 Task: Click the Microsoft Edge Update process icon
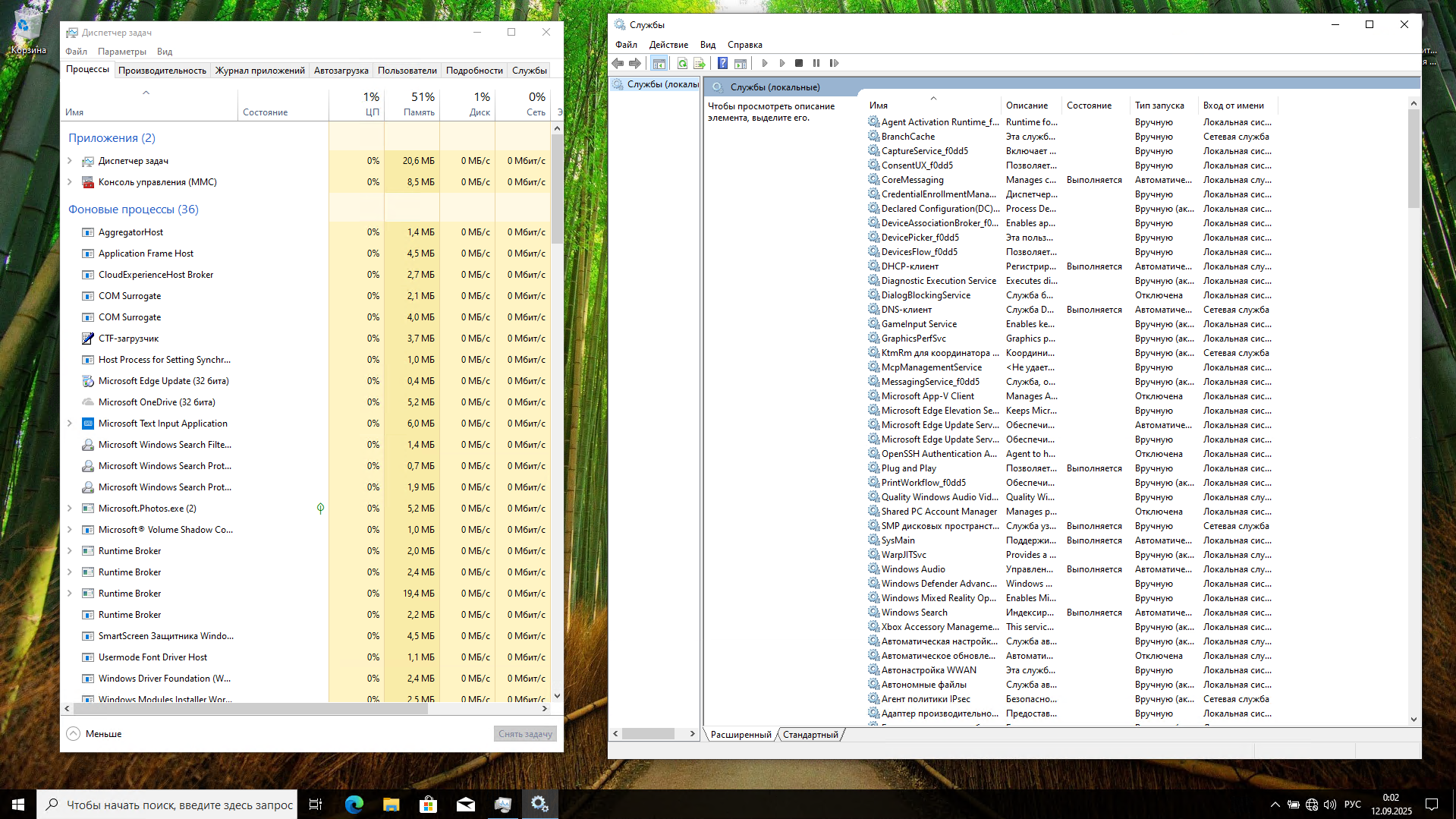pyautogui.click(x=88, y=381)
